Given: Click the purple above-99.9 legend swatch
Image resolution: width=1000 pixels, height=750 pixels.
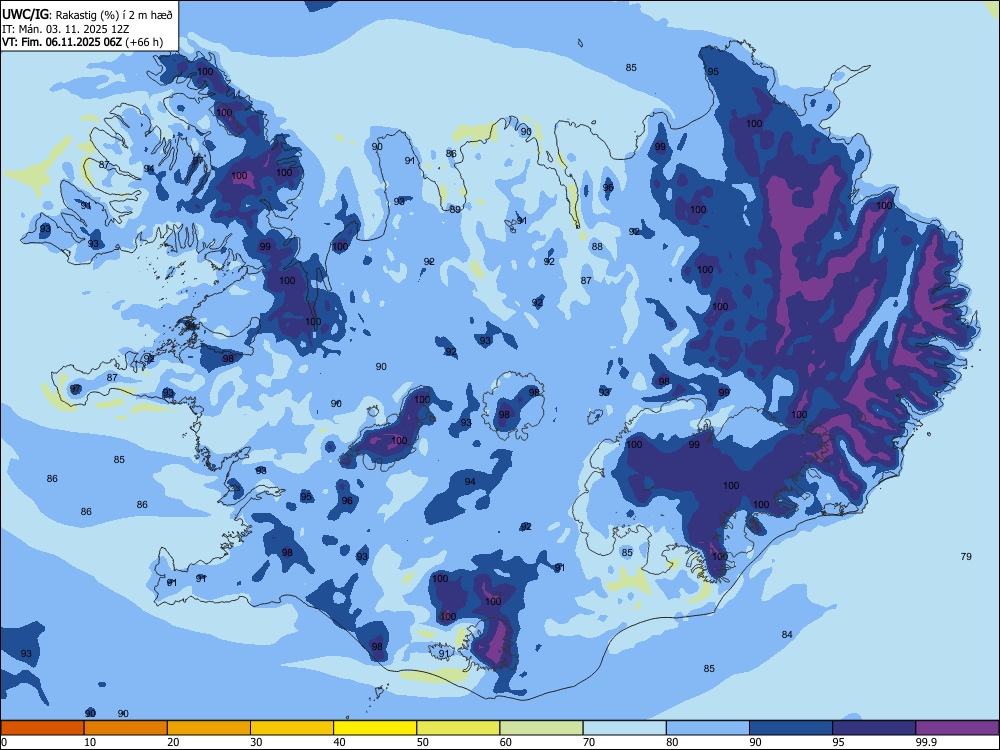Looking at the screenshot, I should coord(957,728).
